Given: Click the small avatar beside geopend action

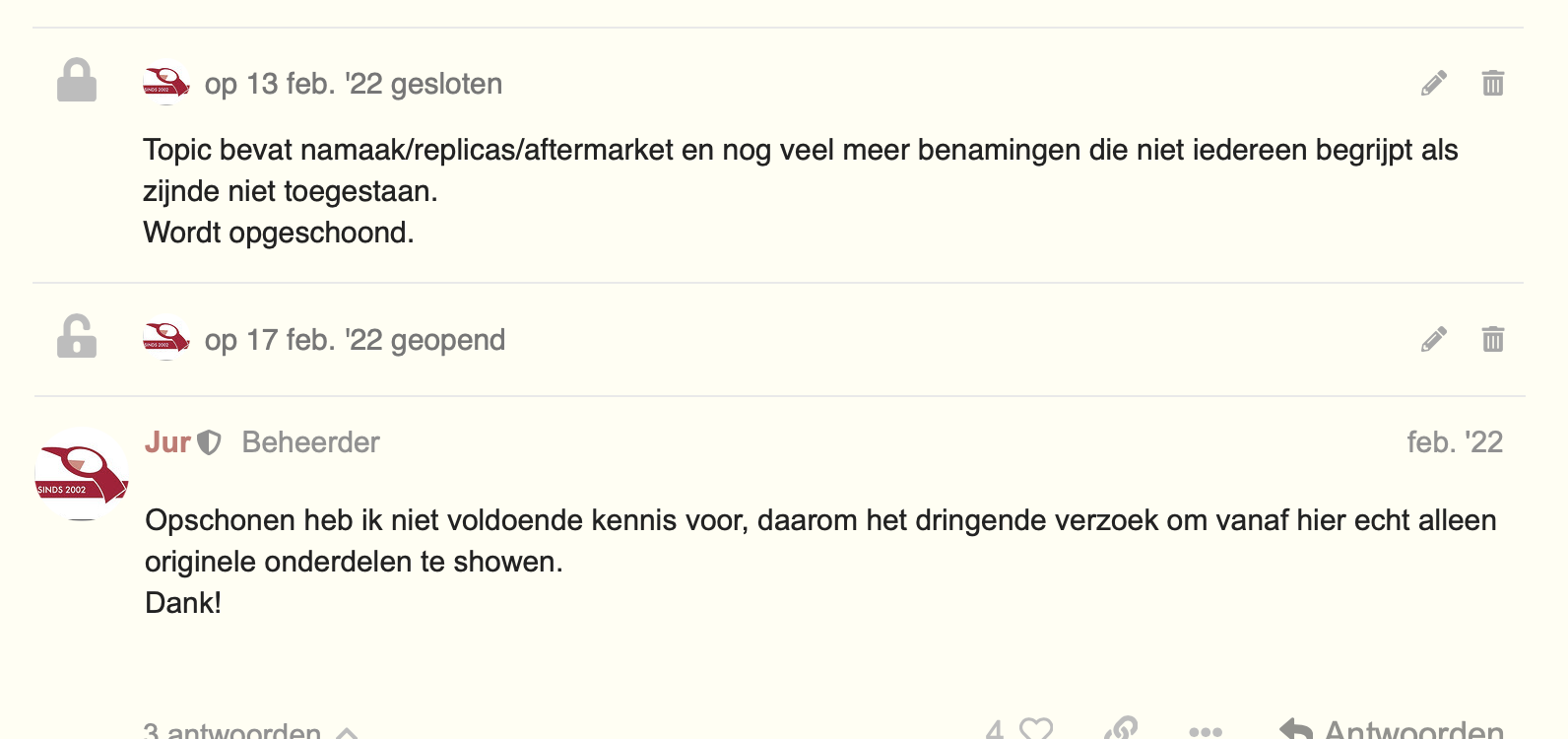Looking at the screenshot, I should pos(166,338).
